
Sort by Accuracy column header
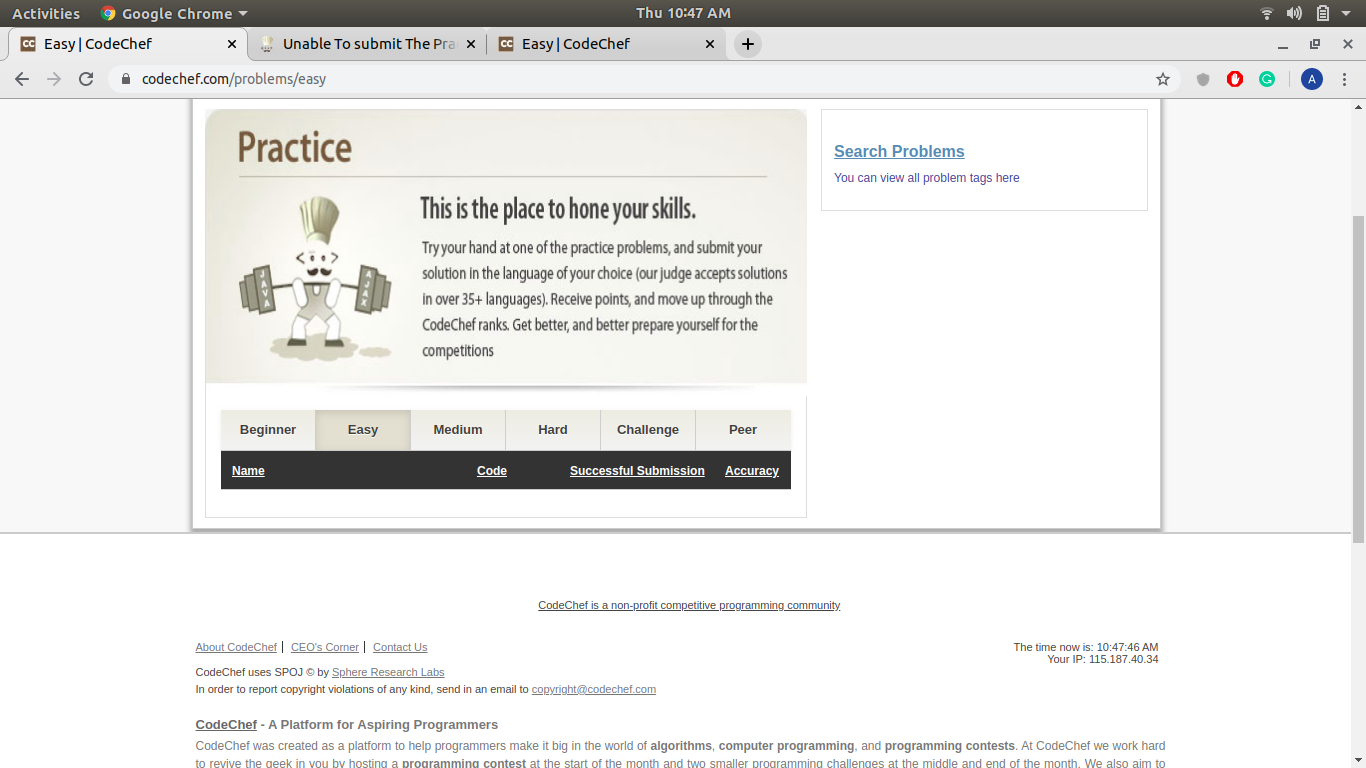tap(752, 471)
